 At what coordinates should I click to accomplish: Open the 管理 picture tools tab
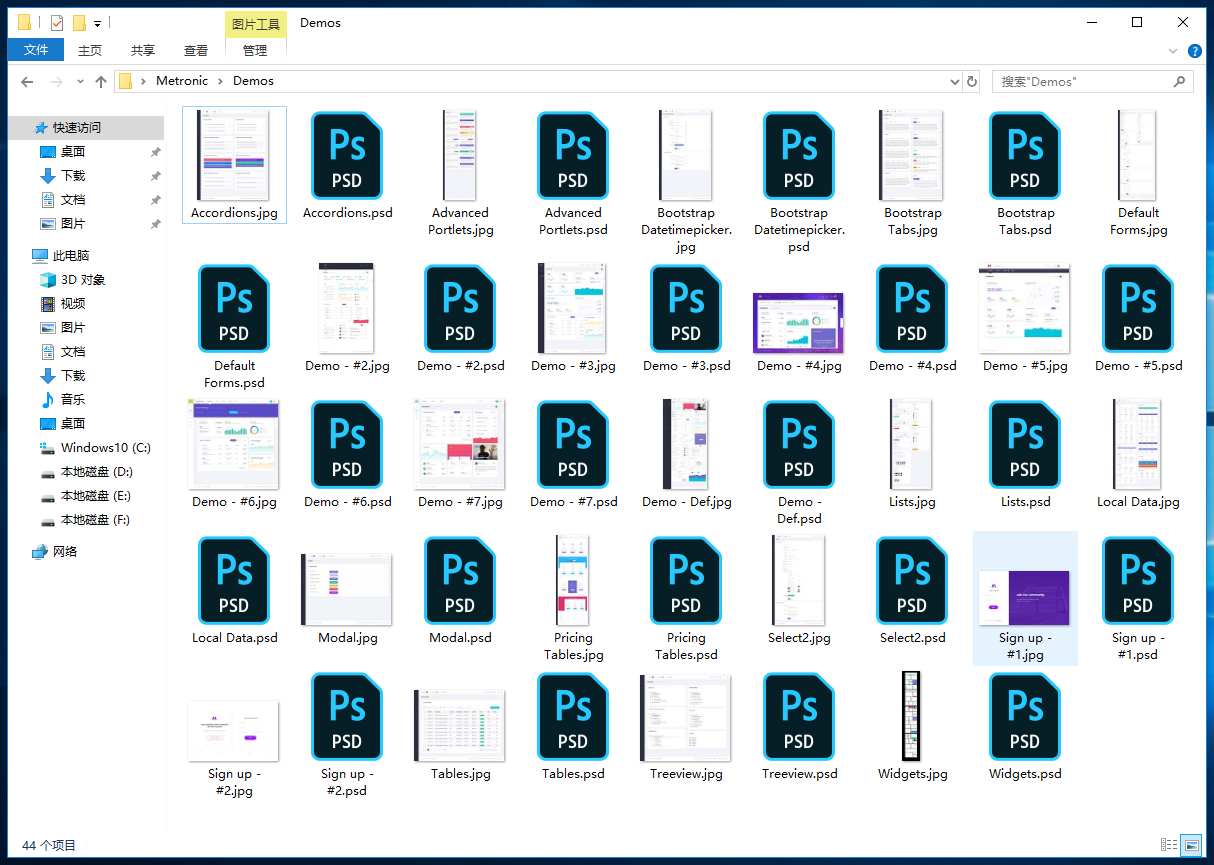coord(255,50)
